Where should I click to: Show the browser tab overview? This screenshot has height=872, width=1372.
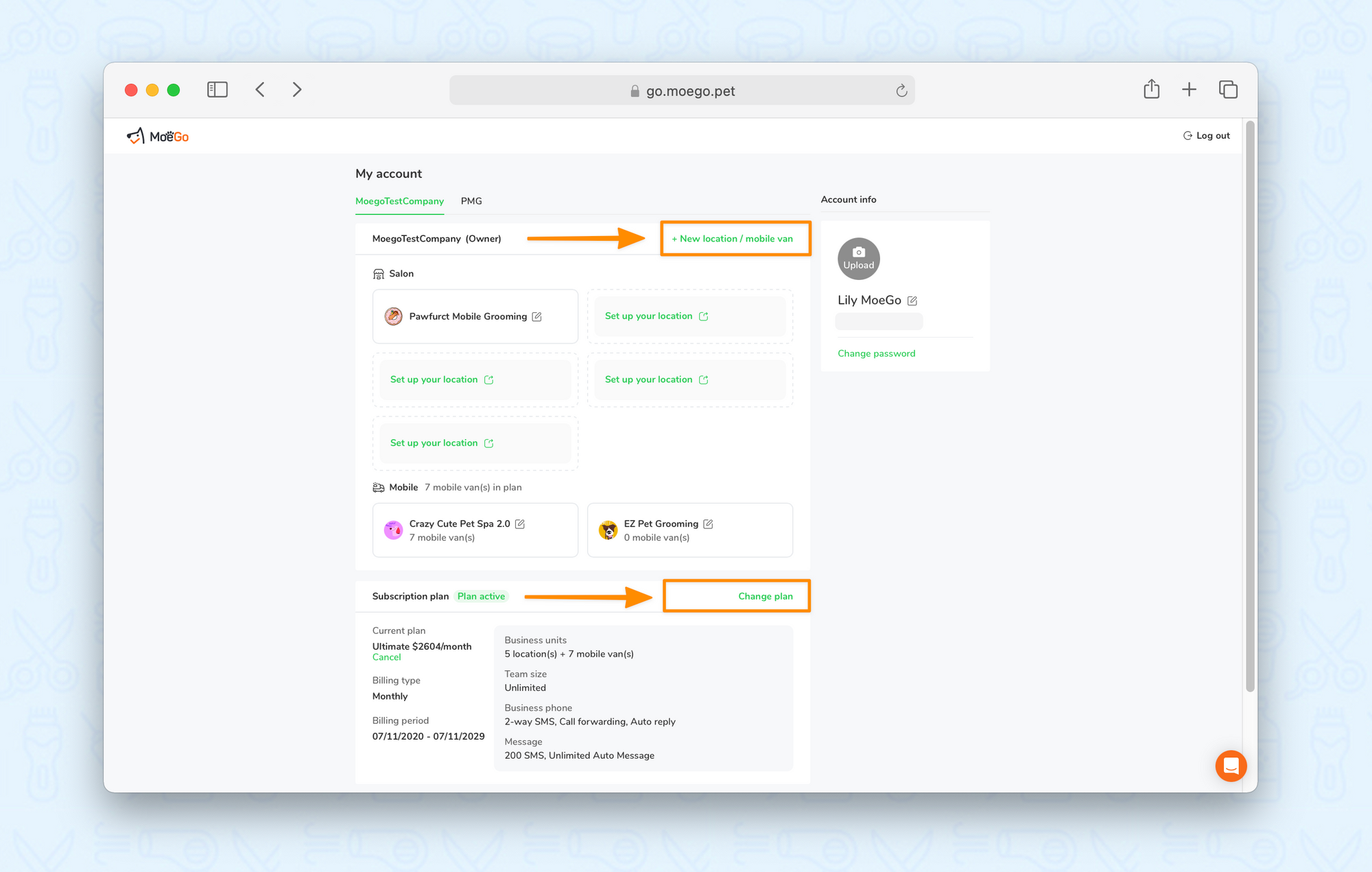(x=1228, y=89)
